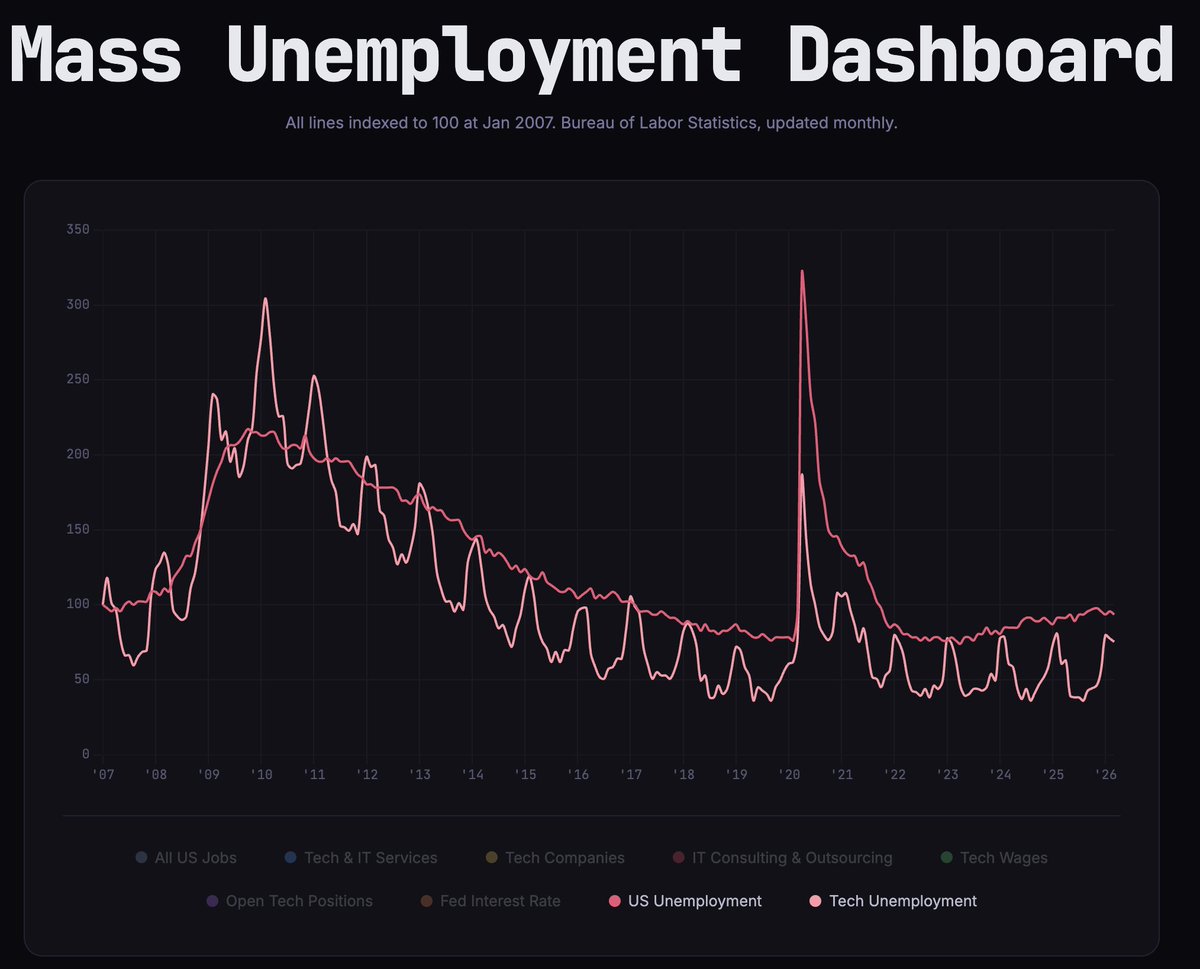This screenshot has height=969, width=1200.
Task: Click the '12 x-axis label
Action: (x=366, y=775)
